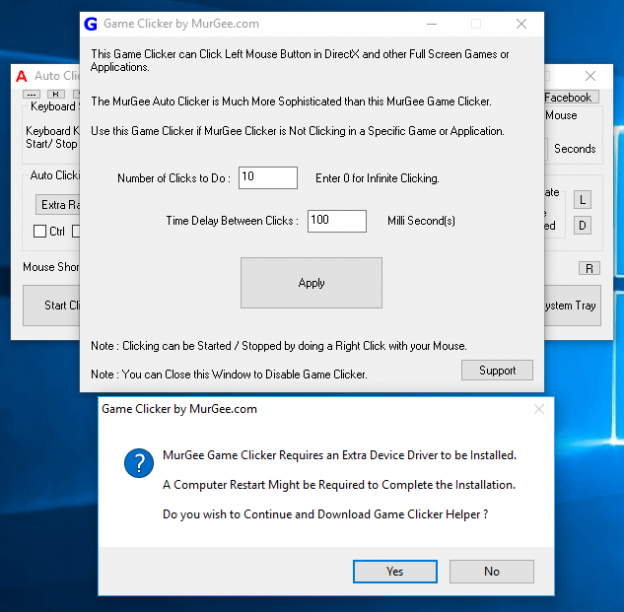Close the driver install dialog
Viewport: 624px width, 612px height.
click(539, 409)
